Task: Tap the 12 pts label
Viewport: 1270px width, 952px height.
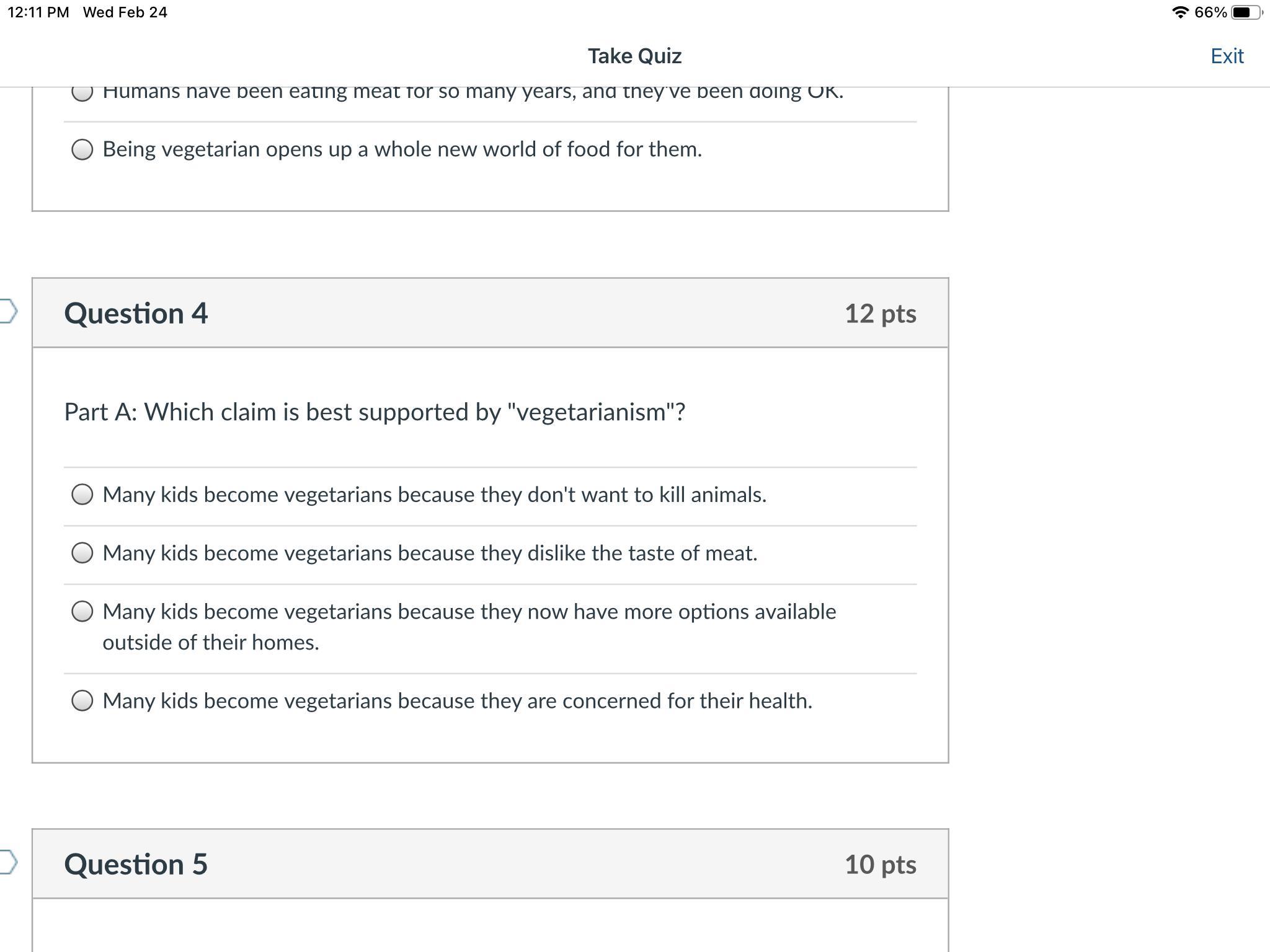Action: click(880, 314)
